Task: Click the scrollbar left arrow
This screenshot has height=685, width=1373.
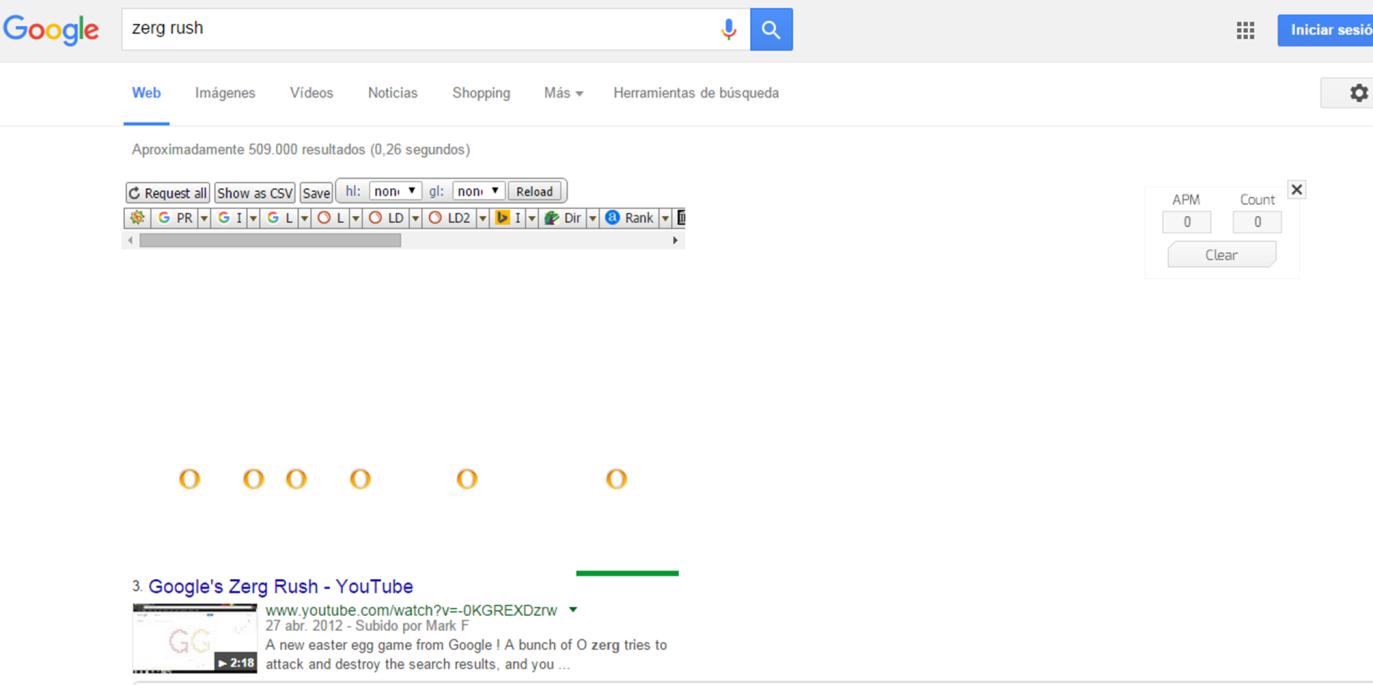Action: 130,240
